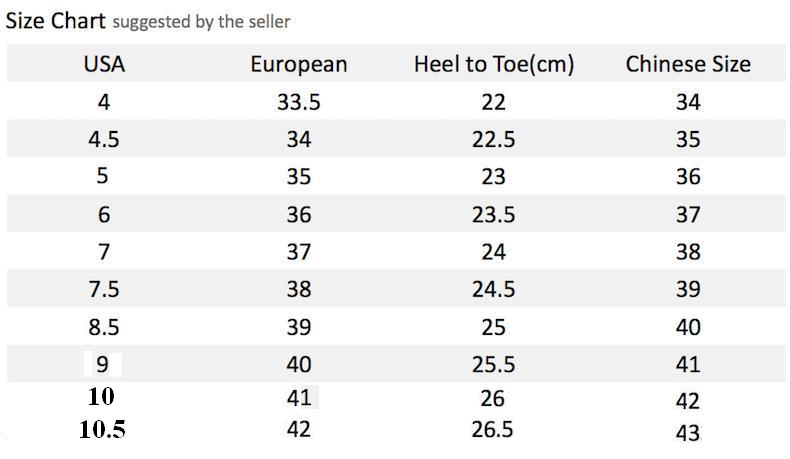Click the Heel to Toe(cm) header

pyautogui.click(x=493, y=64)
